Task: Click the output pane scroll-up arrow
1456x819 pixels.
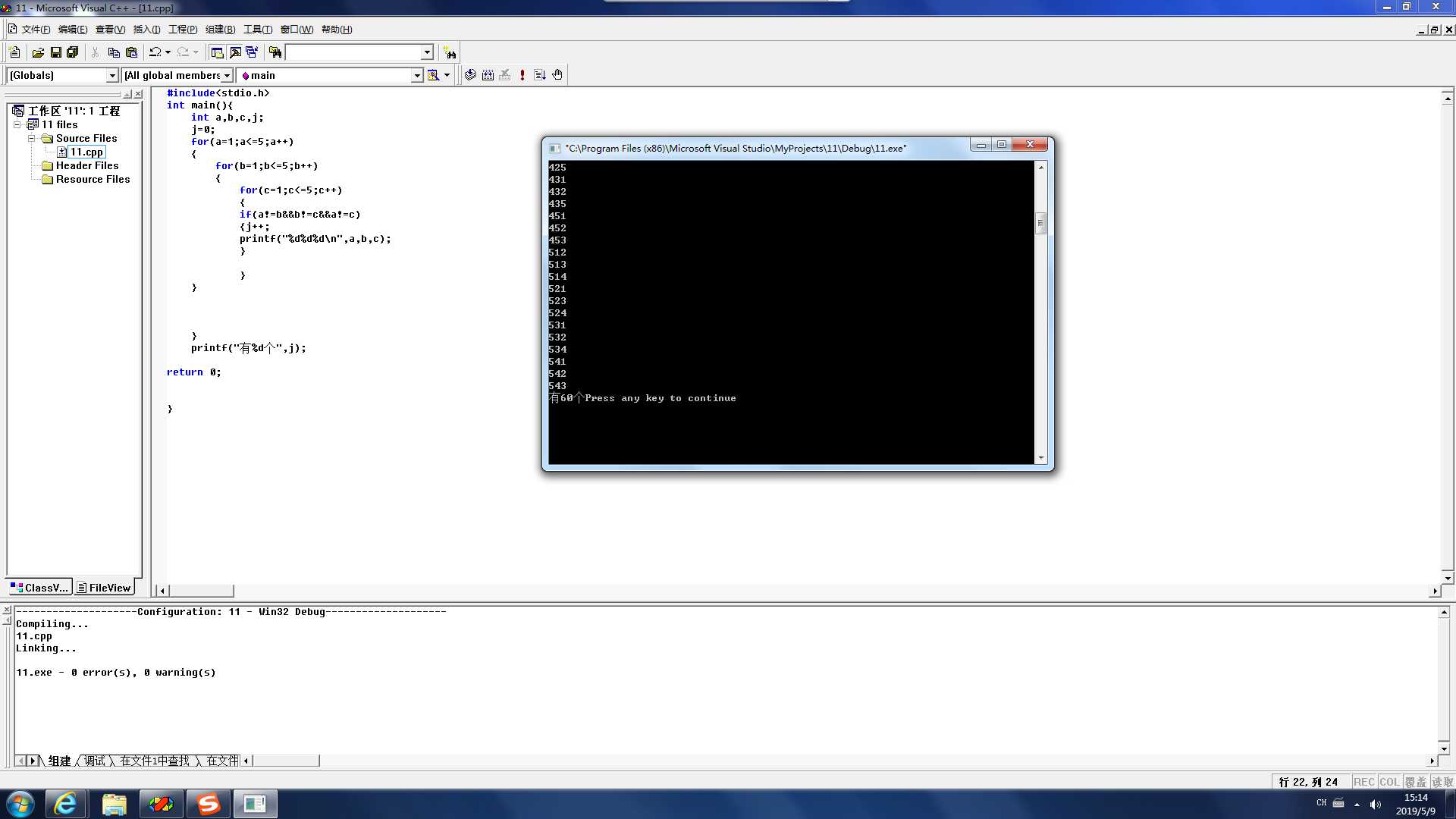Action: point(1444,612)
